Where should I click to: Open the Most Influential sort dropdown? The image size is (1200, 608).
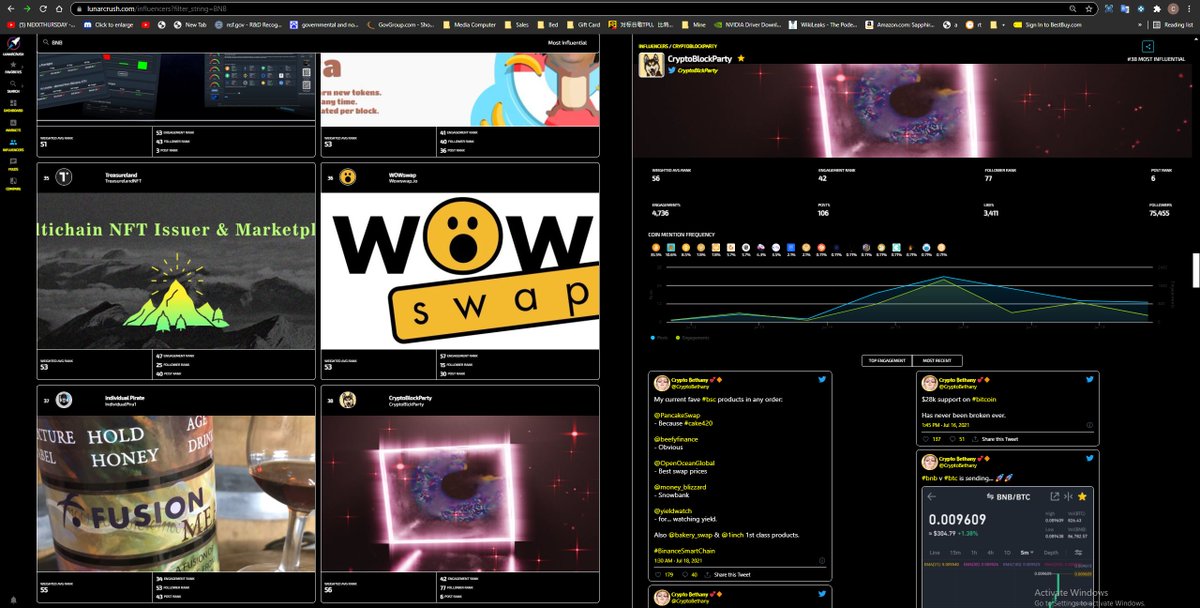568,43
